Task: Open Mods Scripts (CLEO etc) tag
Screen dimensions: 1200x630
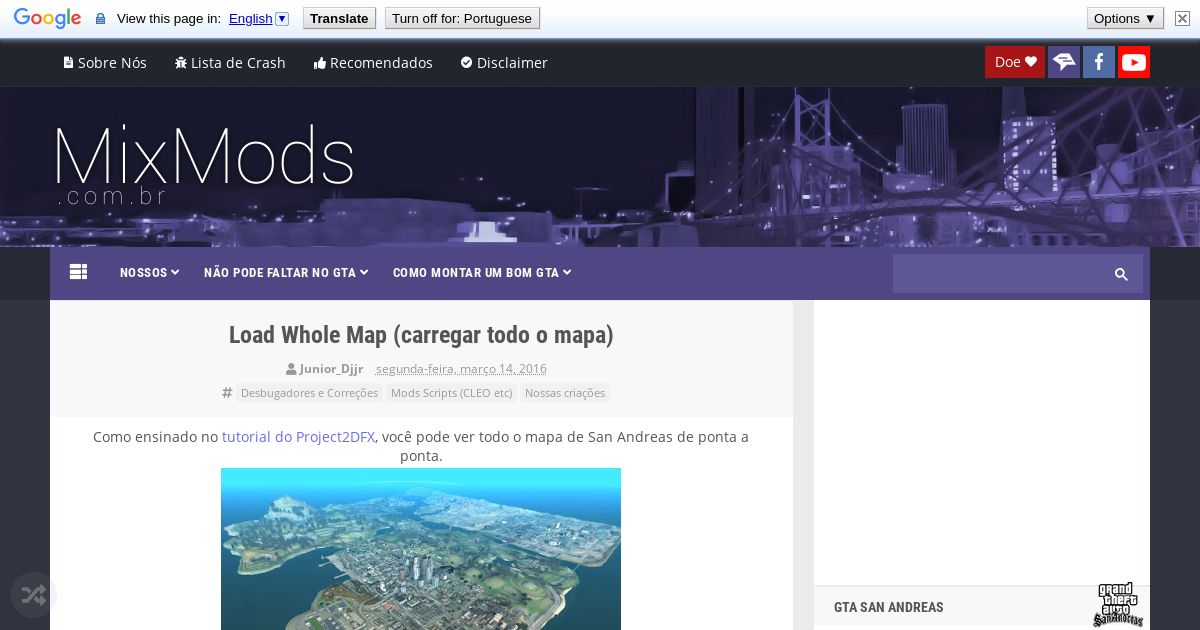Action: point(451,393)
